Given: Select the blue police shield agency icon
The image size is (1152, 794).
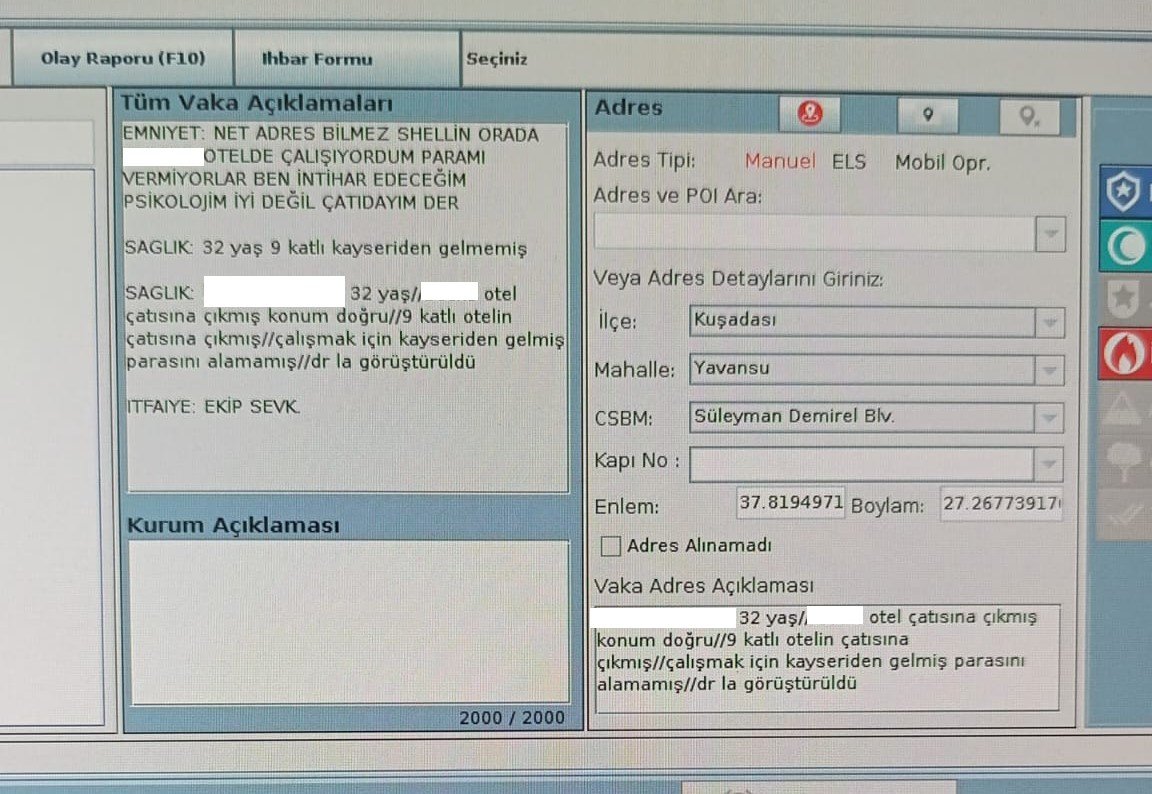Looking at the screenshot, I should tap(1125, 192).
